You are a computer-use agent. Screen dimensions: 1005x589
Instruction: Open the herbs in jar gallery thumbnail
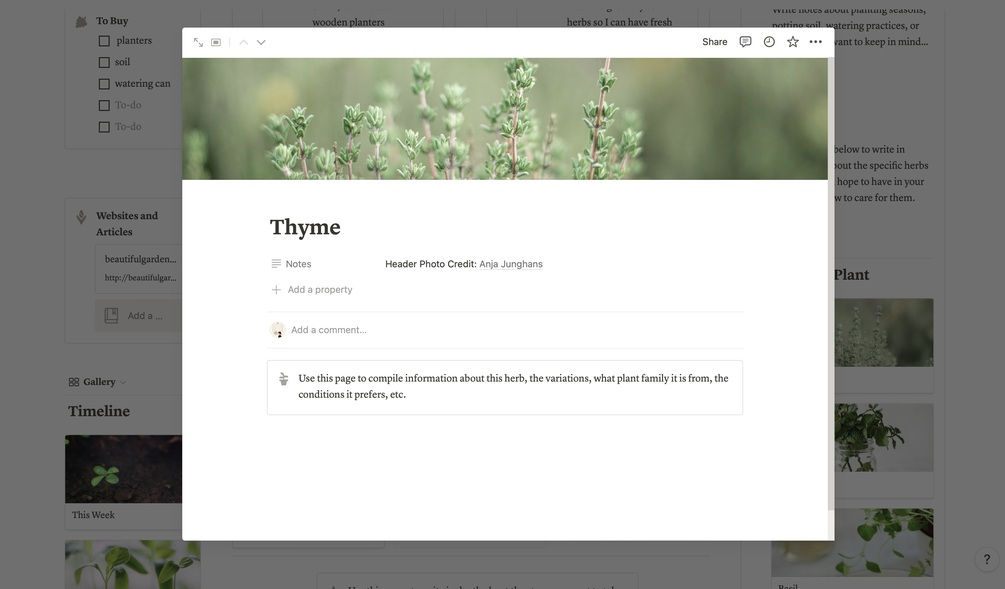click(884, 438)
